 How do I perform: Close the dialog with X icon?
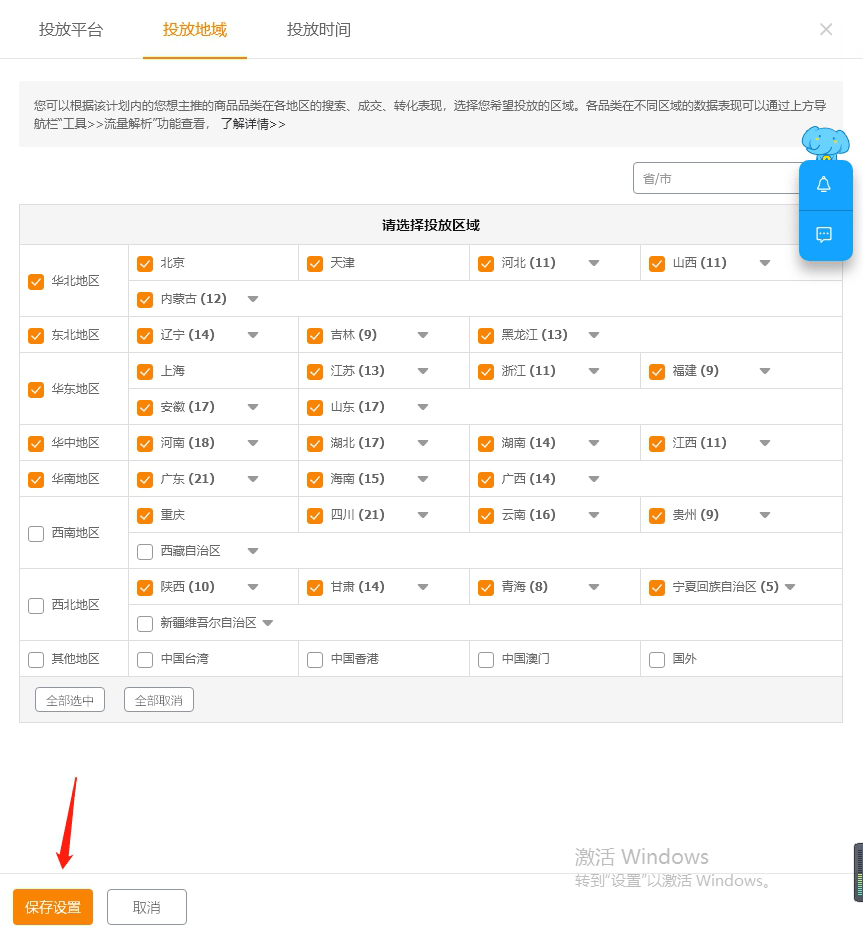(826, 30)
